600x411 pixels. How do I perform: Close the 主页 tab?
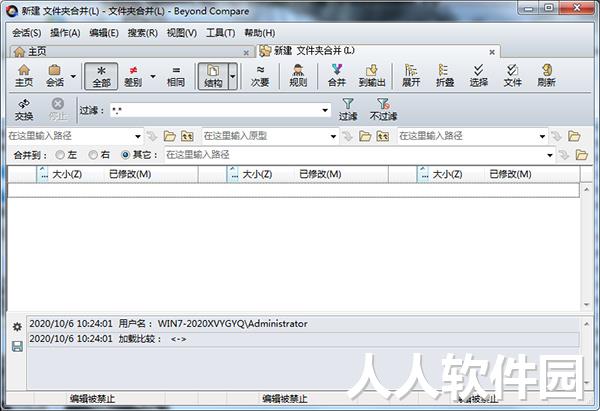[x=246, y=52]
